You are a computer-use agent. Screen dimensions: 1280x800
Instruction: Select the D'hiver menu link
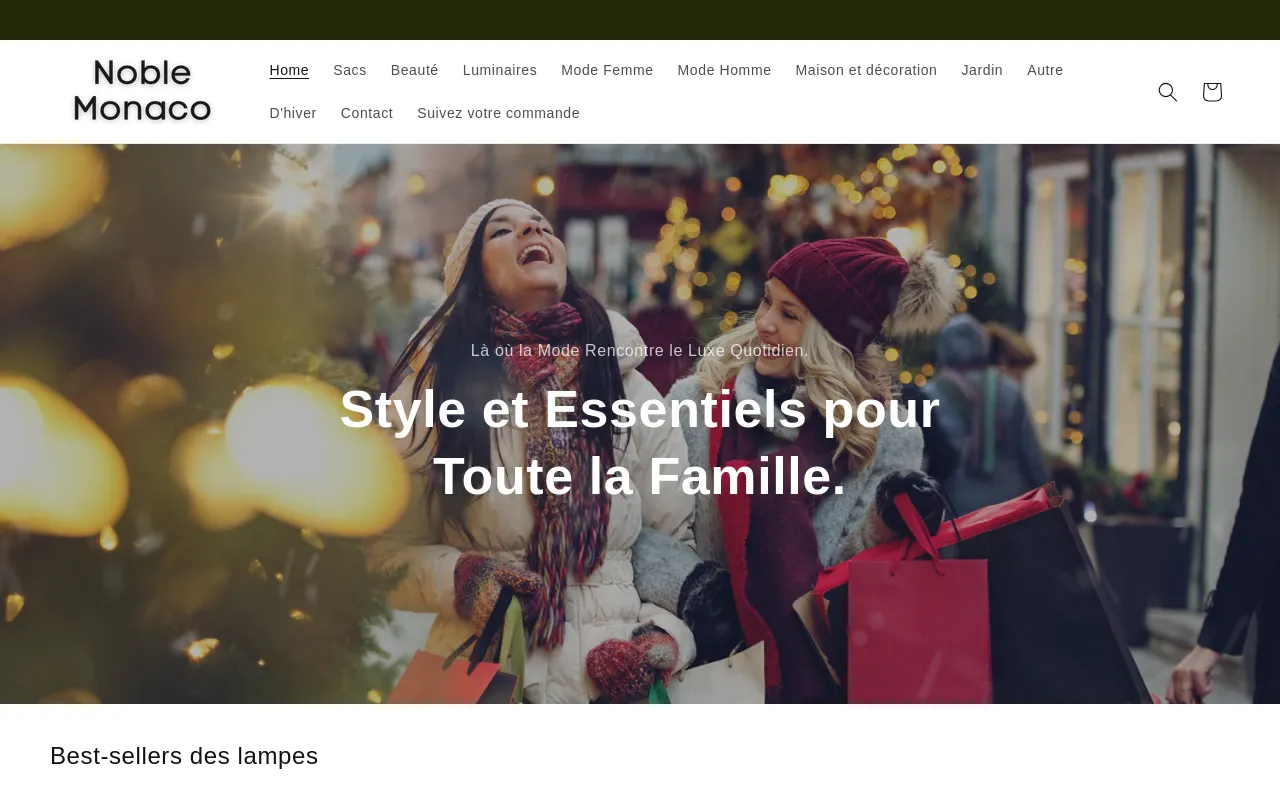point(293,113)
